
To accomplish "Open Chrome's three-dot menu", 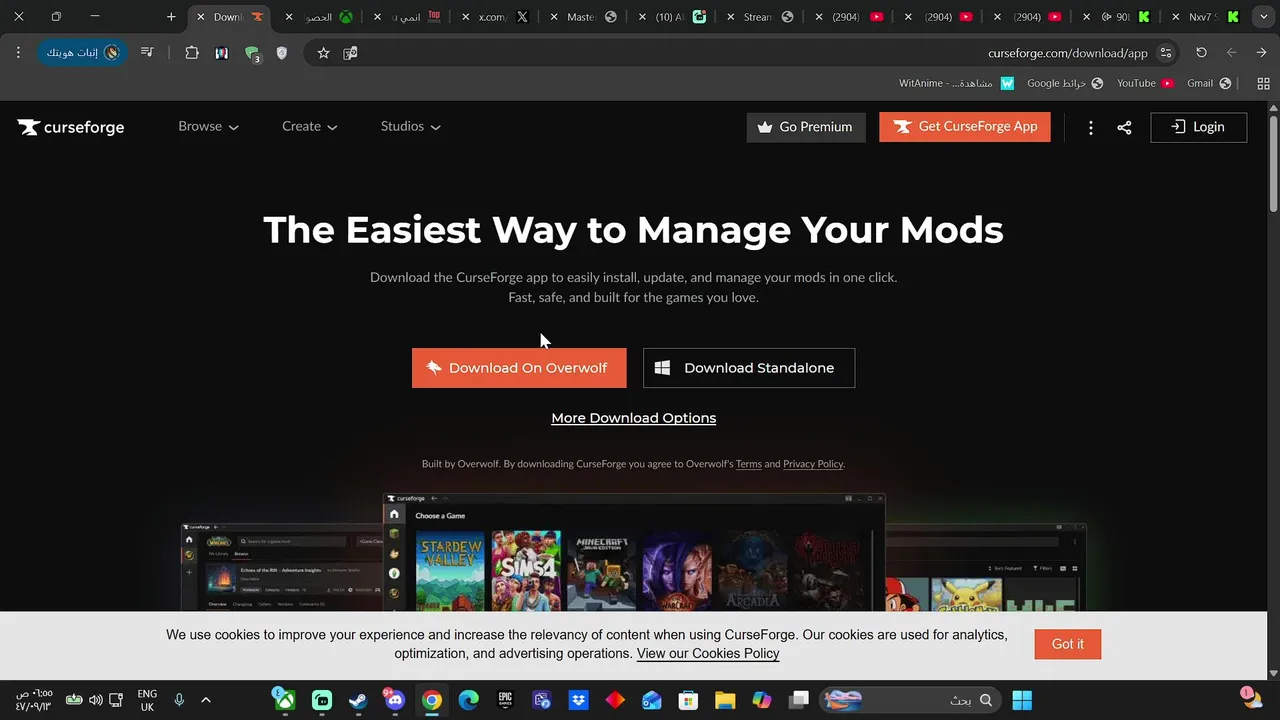I will pos(18,52).
